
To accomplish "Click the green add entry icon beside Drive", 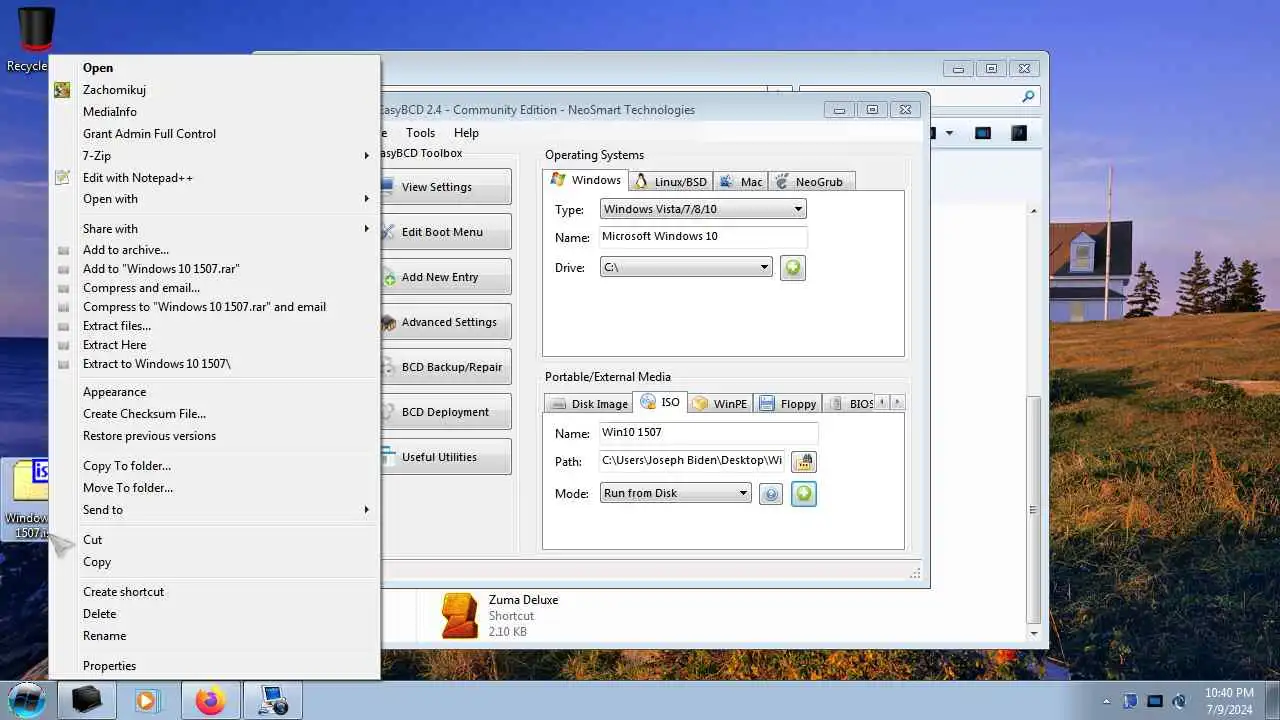I will [793, 268].
